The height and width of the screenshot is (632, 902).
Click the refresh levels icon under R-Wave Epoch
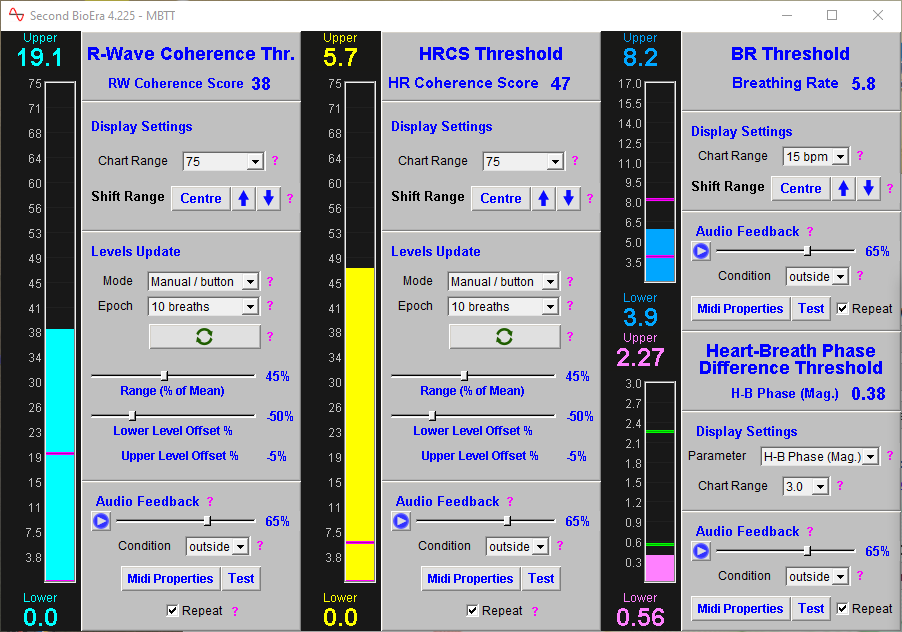(x=204, y=337)
